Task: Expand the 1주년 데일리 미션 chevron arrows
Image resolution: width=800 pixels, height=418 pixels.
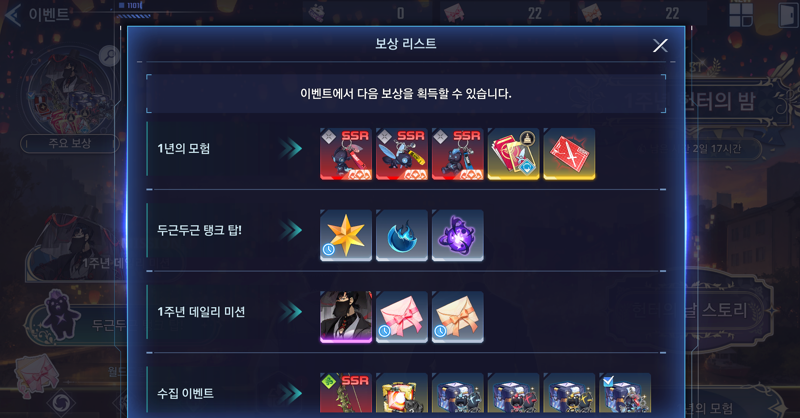Action: tap(290, 312)
